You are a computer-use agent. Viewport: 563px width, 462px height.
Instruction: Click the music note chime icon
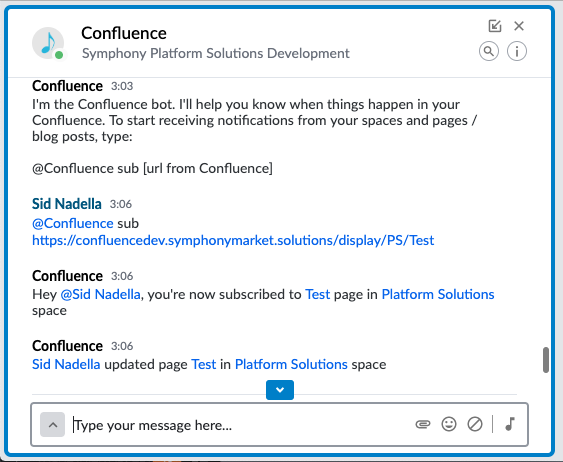[x=510, y=424]
